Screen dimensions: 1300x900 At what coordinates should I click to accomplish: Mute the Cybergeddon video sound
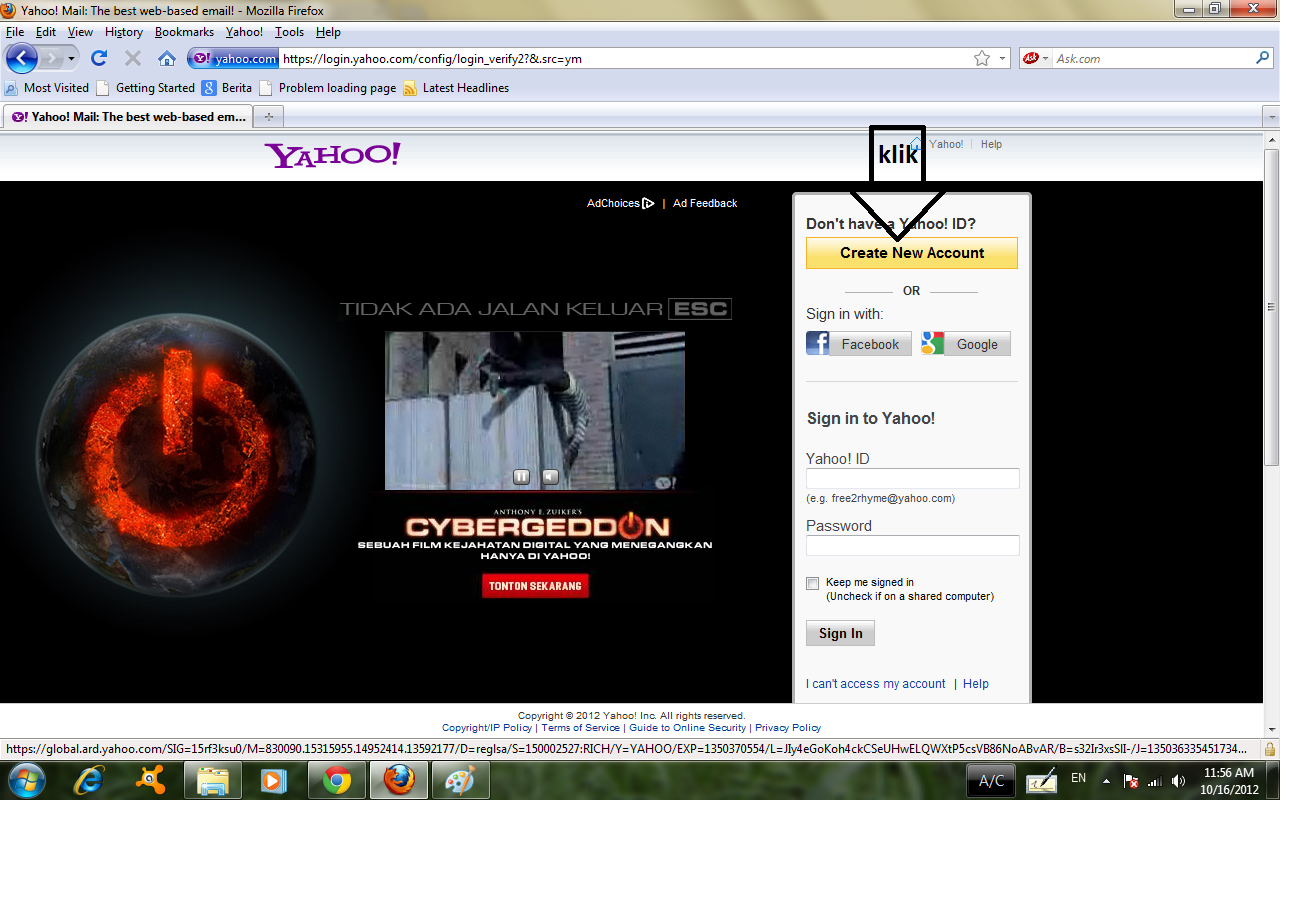[550, 477]
